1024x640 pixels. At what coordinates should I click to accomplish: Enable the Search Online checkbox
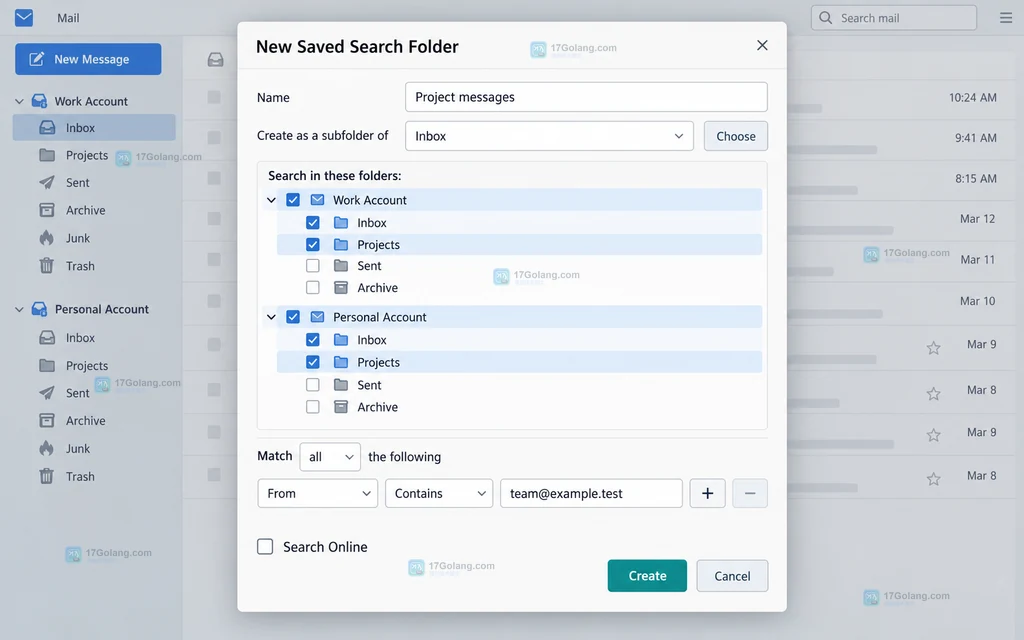pyautogui.click(x=265, y=547)
